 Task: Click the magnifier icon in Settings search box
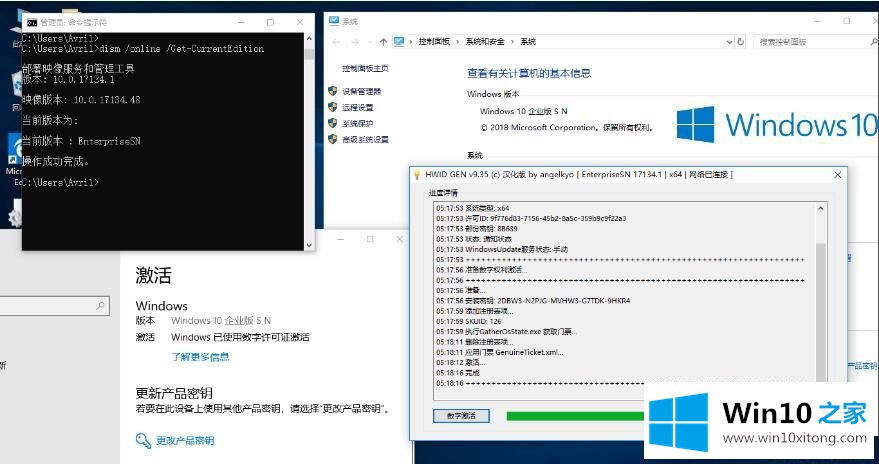pyautogui.click(x=100, y=306)
